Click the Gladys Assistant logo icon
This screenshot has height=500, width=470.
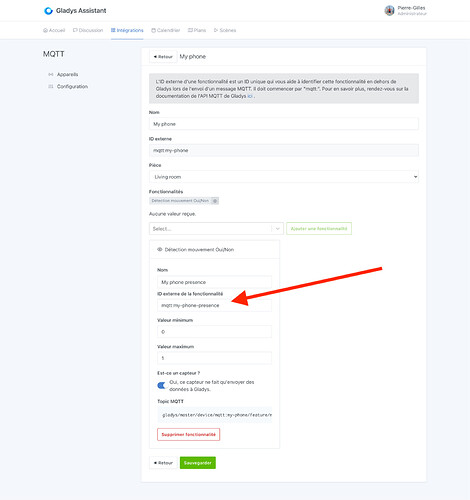pos(48,11)
